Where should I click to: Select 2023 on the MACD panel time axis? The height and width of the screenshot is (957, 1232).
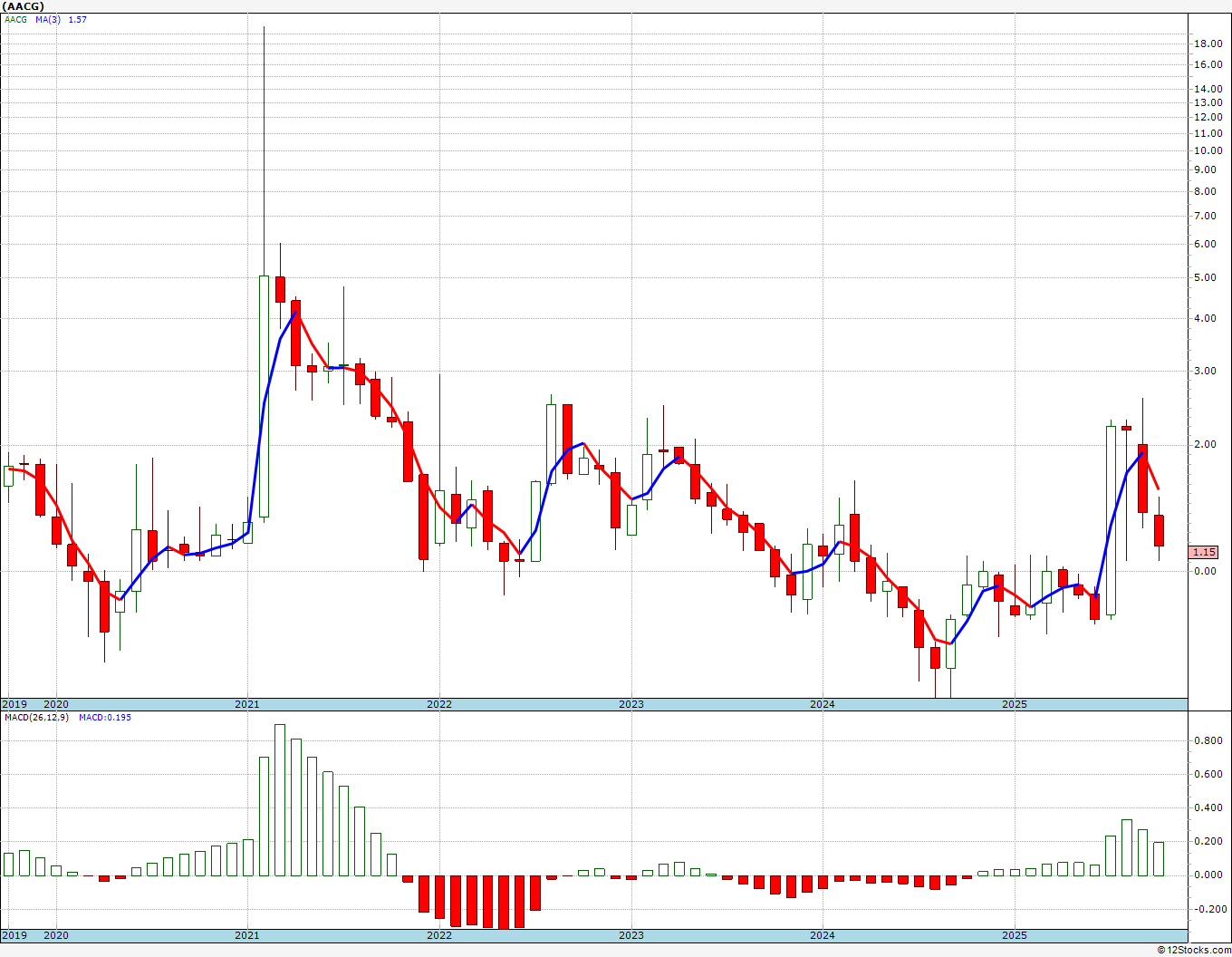tap(631, 935)
